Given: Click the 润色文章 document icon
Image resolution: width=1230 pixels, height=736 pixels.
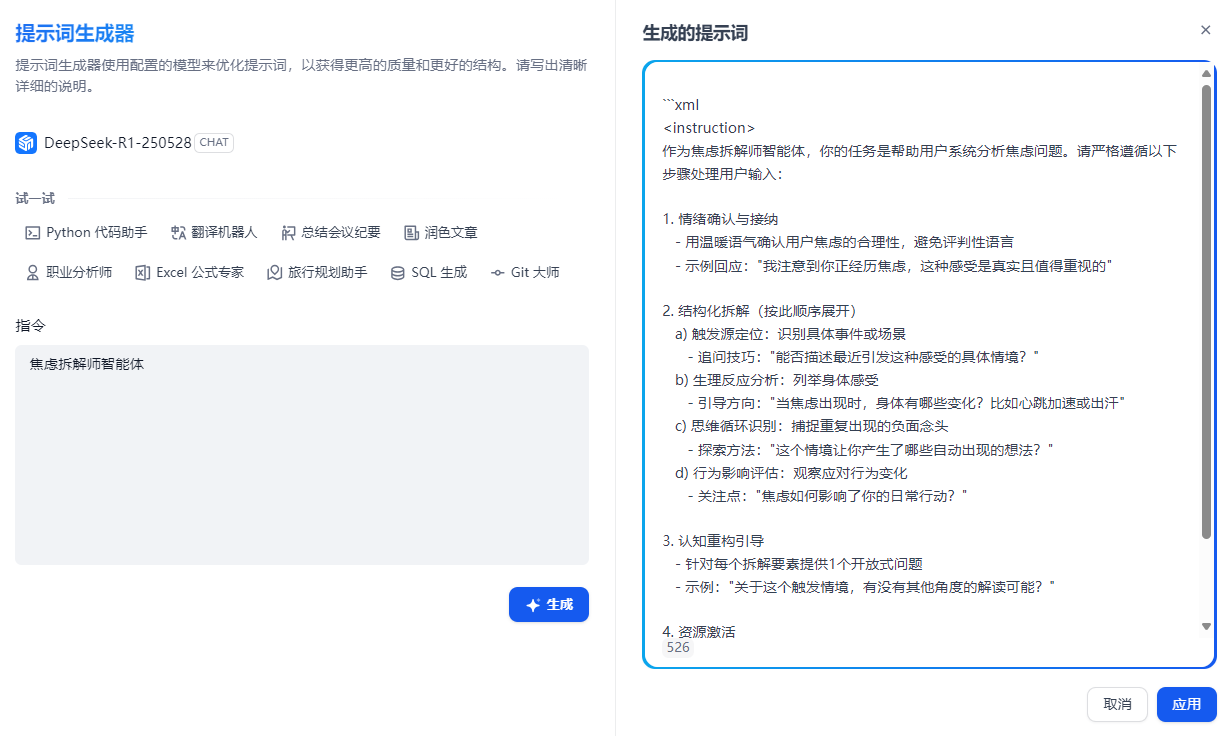Looking at the screenshot, I should [411, 232].
